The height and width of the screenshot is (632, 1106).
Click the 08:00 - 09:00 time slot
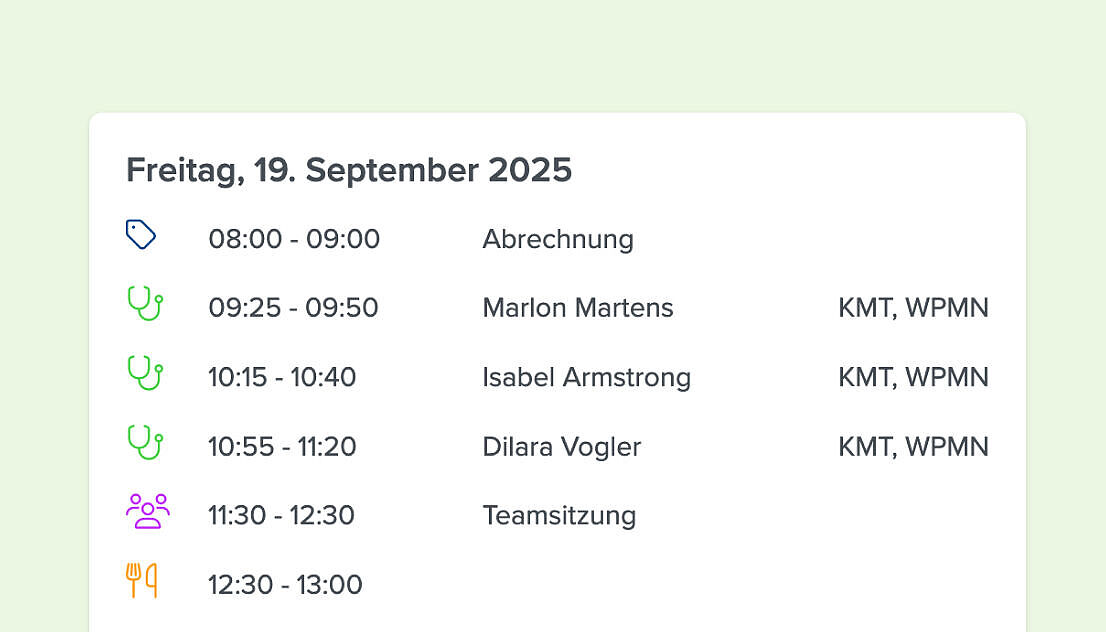(x=294, y=239)
